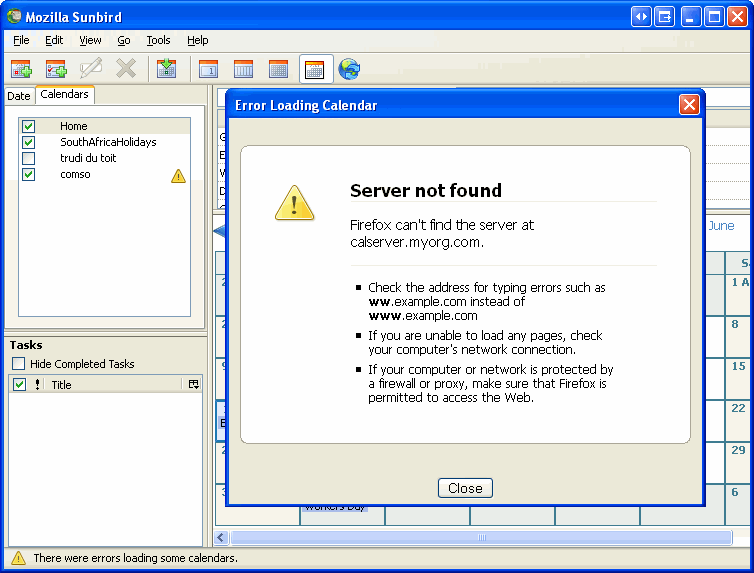Select the comso calendar name
The height and width of the screenshot is (573, 754).
pyautogui.click(x=75, y=174)
